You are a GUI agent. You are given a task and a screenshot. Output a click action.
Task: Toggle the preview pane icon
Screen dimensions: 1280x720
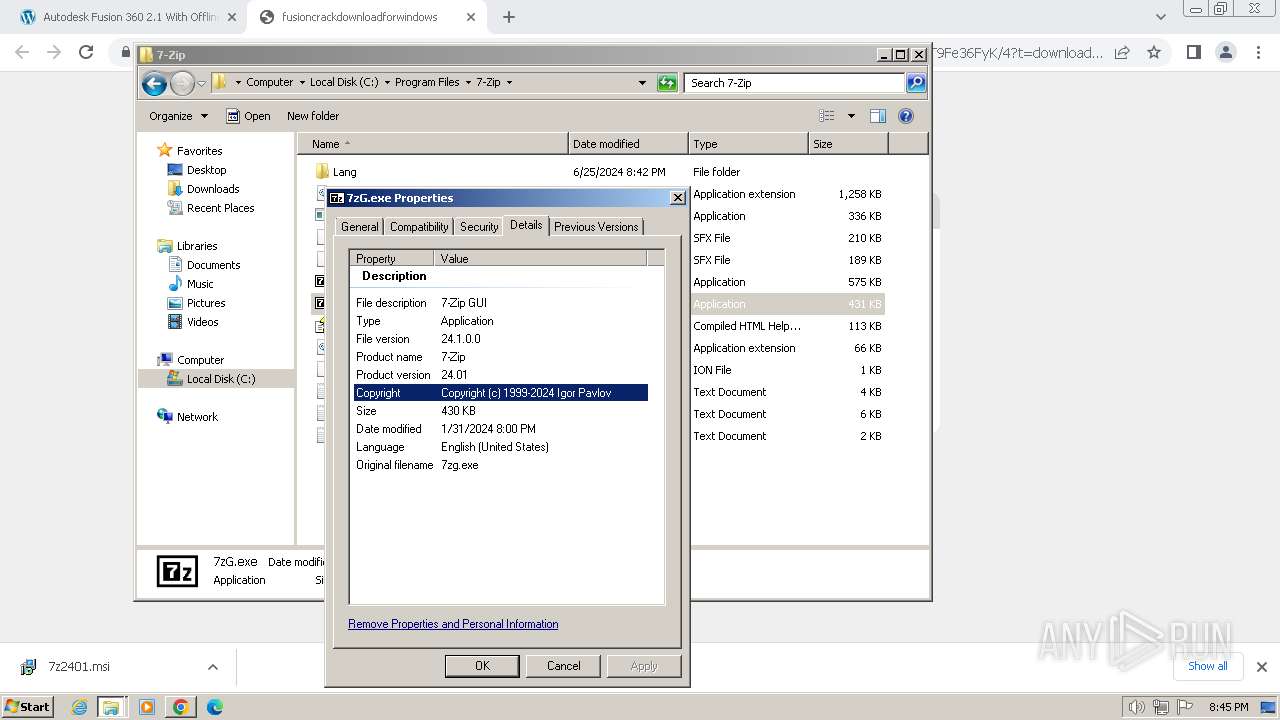pyautogui.click(x=877, y=116)
